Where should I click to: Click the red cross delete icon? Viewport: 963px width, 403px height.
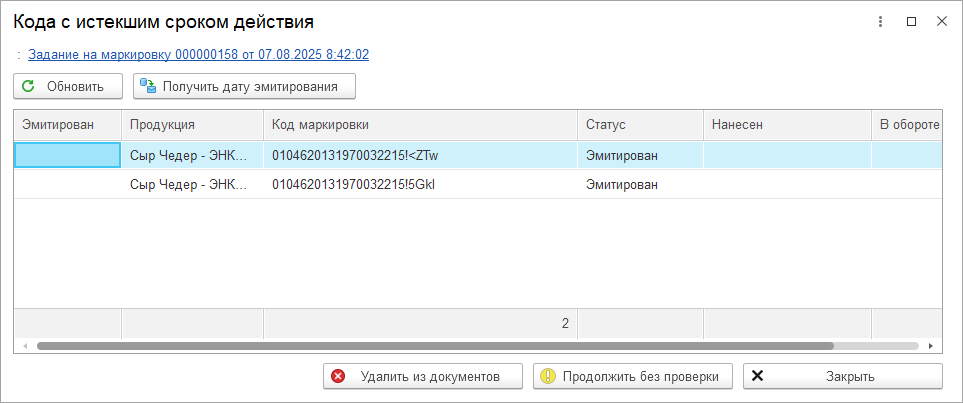coord(338,376)
